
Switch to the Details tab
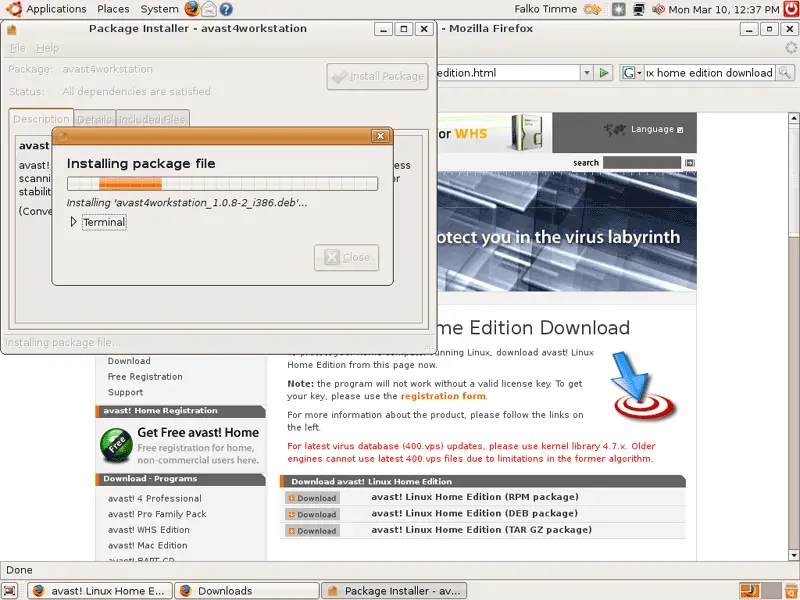tap(95, 119)
